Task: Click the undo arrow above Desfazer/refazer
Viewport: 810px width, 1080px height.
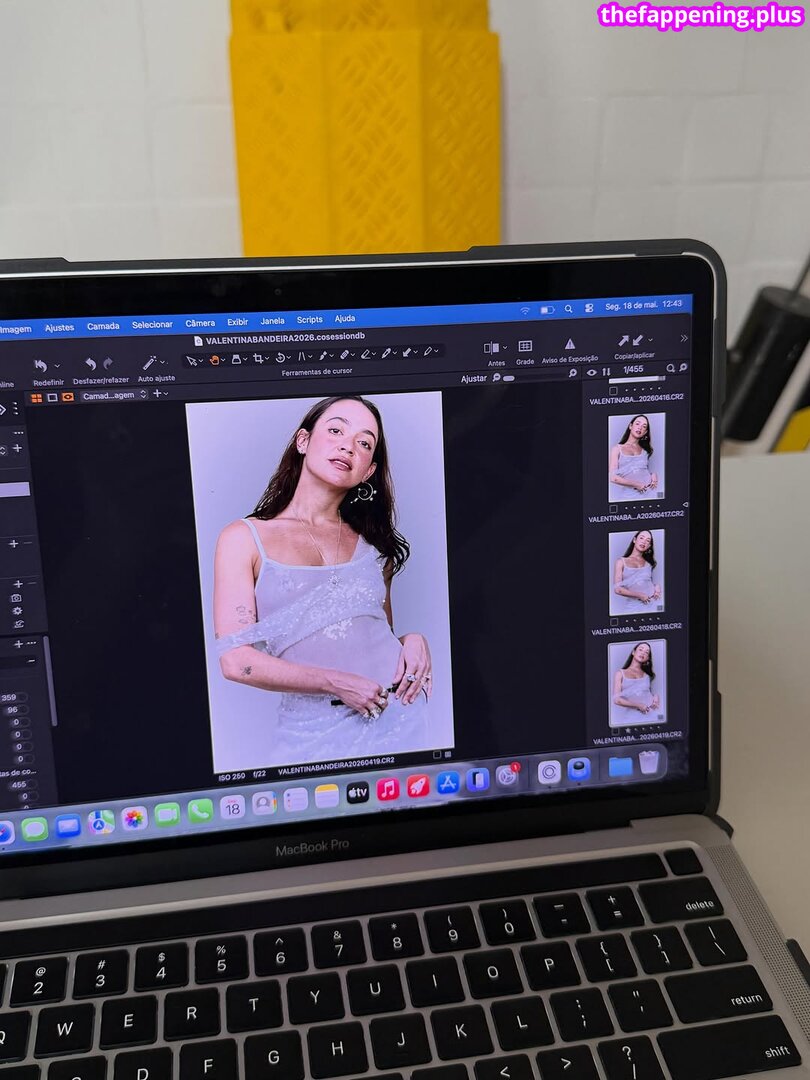Action: click(90, 364)
